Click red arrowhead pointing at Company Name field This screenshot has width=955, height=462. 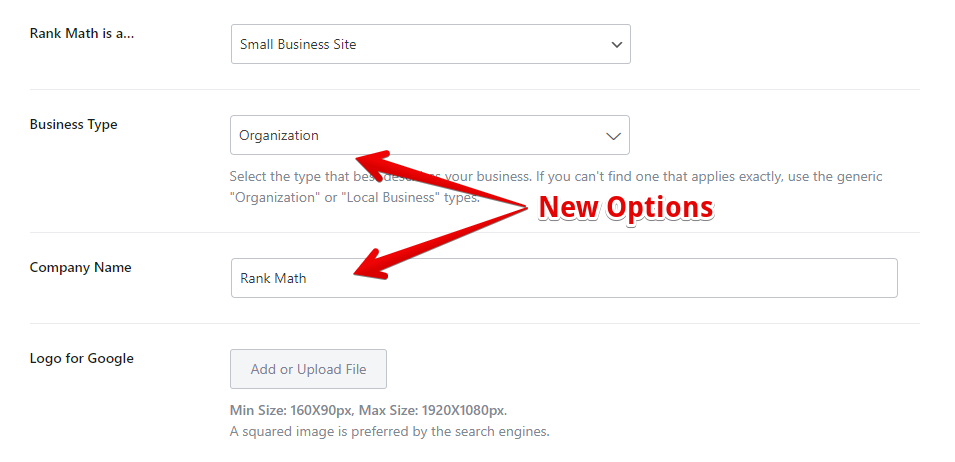370,266
